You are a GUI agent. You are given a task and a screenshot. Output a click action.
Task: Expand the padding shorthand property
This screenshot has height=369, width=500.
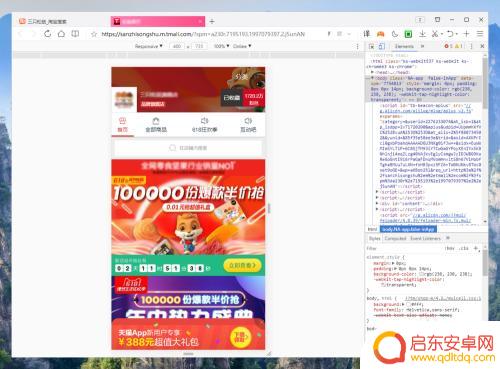396,269
